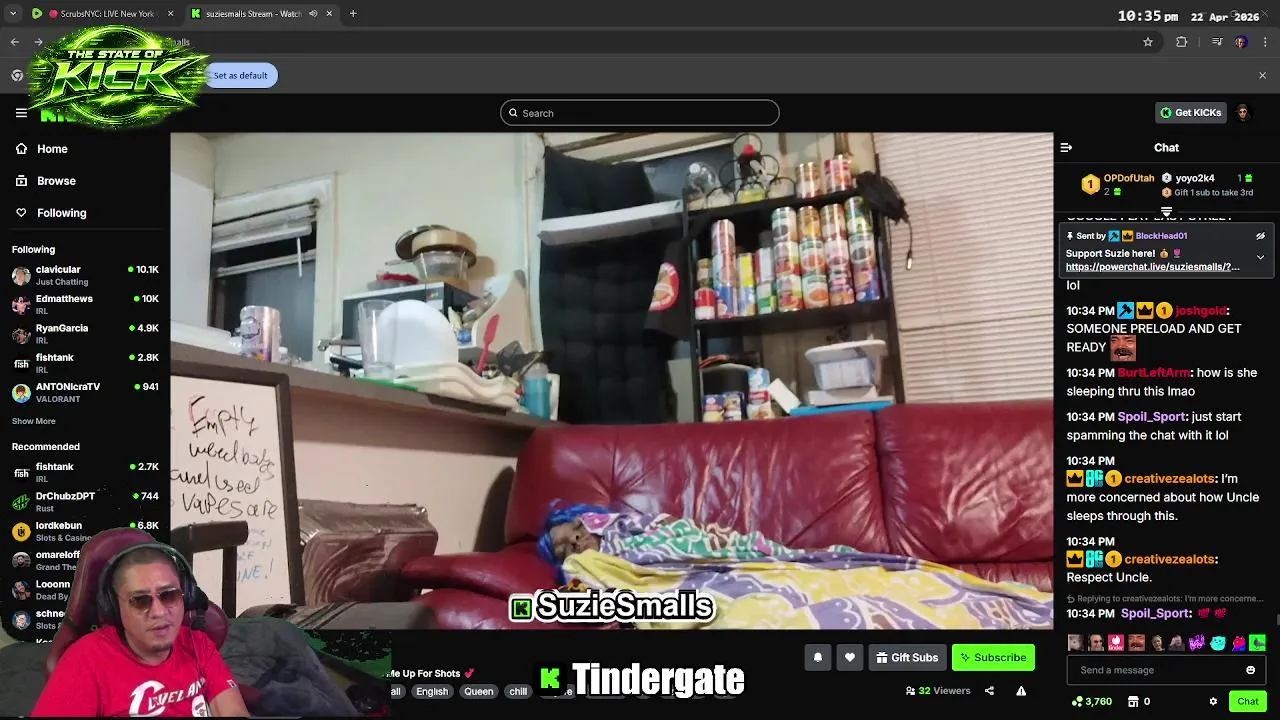Go back in browser
This screenshot has width=1280, height=720.
click(x=14, y=42)
